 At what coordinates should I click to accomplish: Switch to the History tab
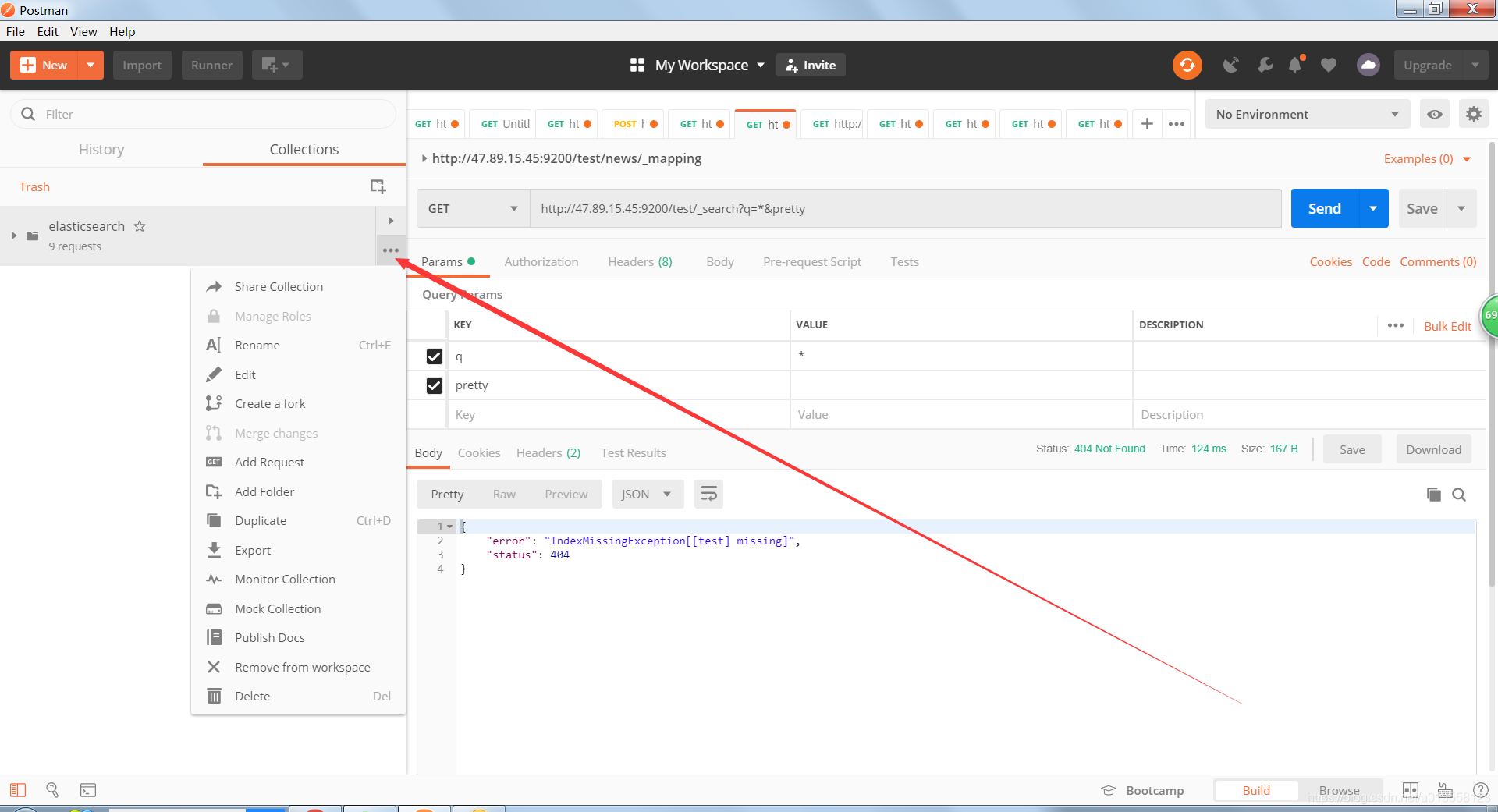click(x=101, y=150)
